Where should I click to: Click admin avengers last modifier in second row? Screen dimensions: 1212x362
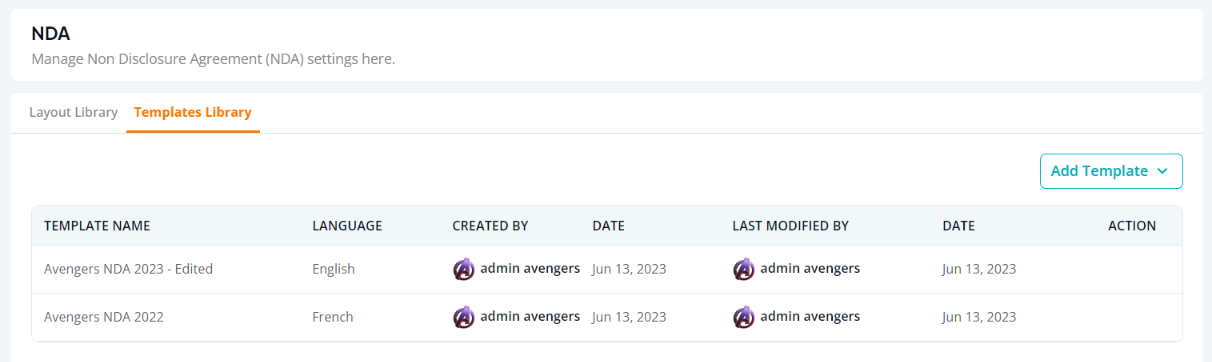tap(810, 316)
